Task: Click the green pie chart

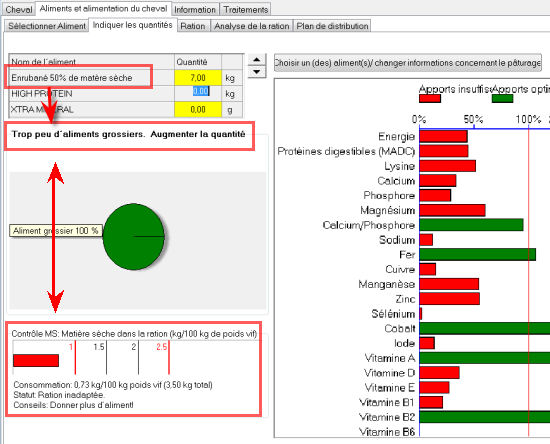Action: click(134, 237)
